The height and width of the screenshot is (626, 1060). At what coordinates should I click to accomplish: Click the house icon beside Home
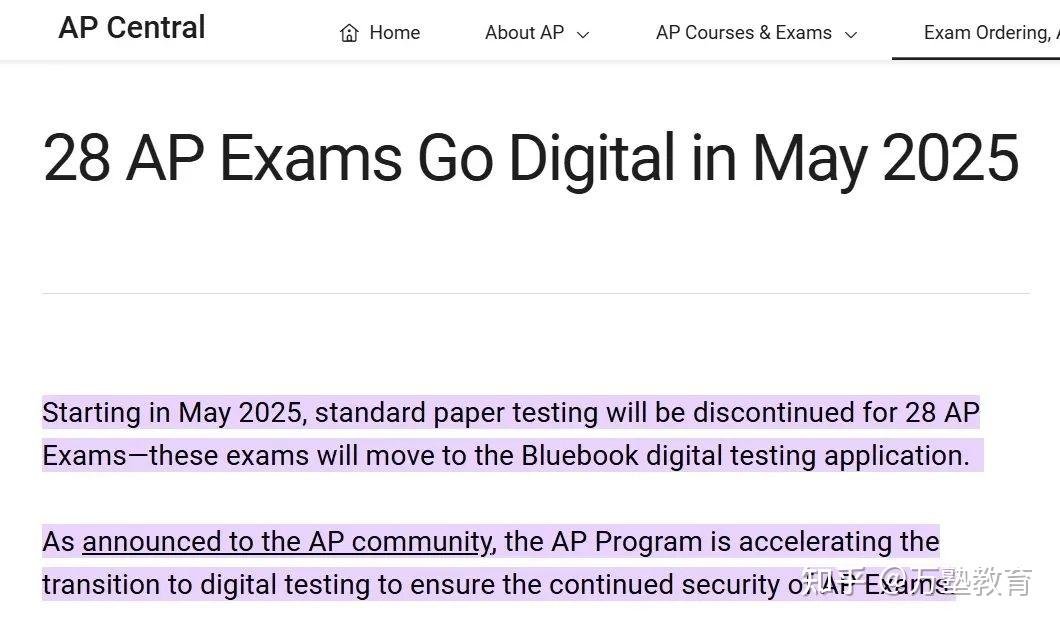[x=349, y=33]
